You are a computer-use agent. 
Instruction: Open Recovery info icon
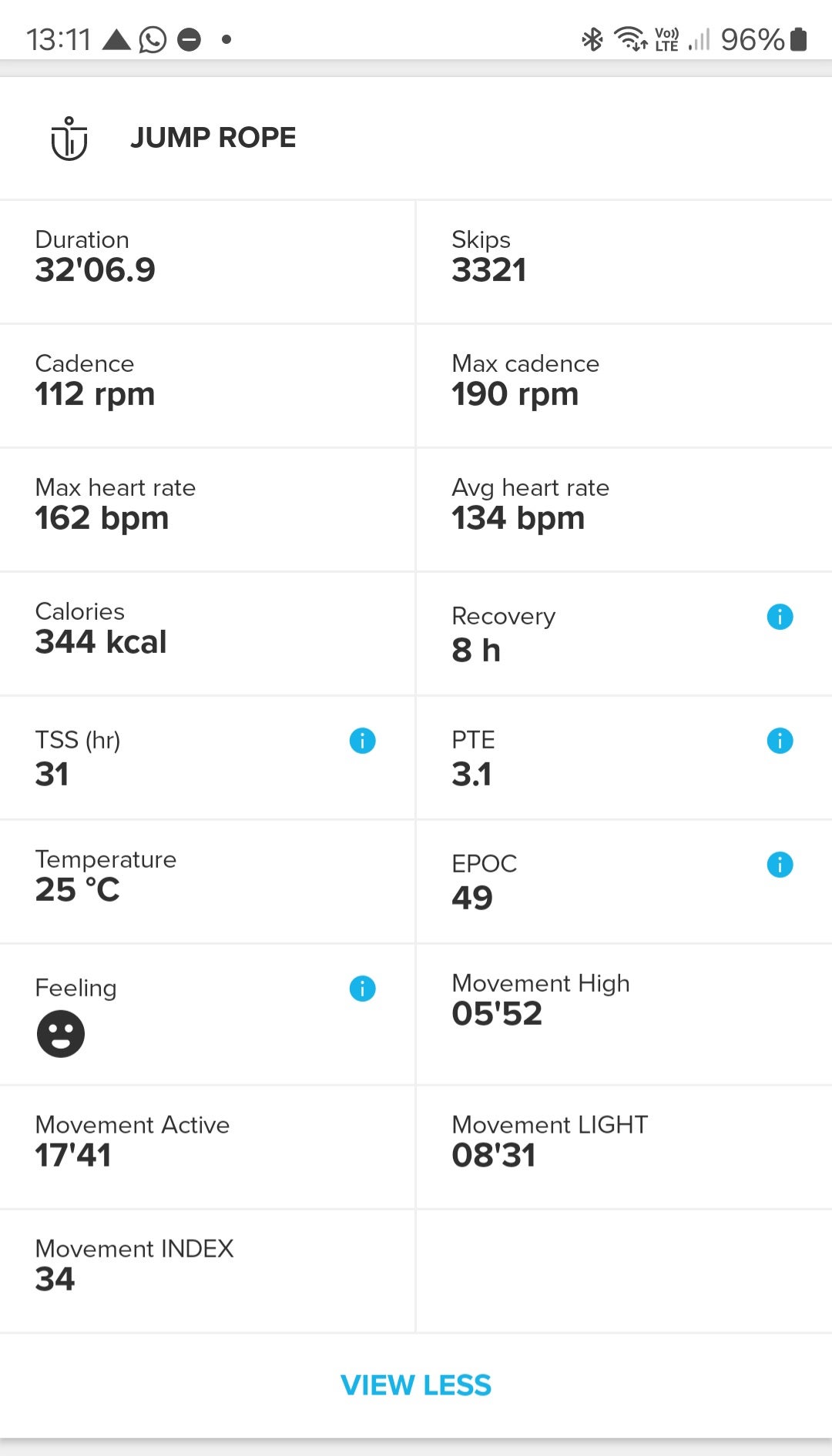click(780, 617)
